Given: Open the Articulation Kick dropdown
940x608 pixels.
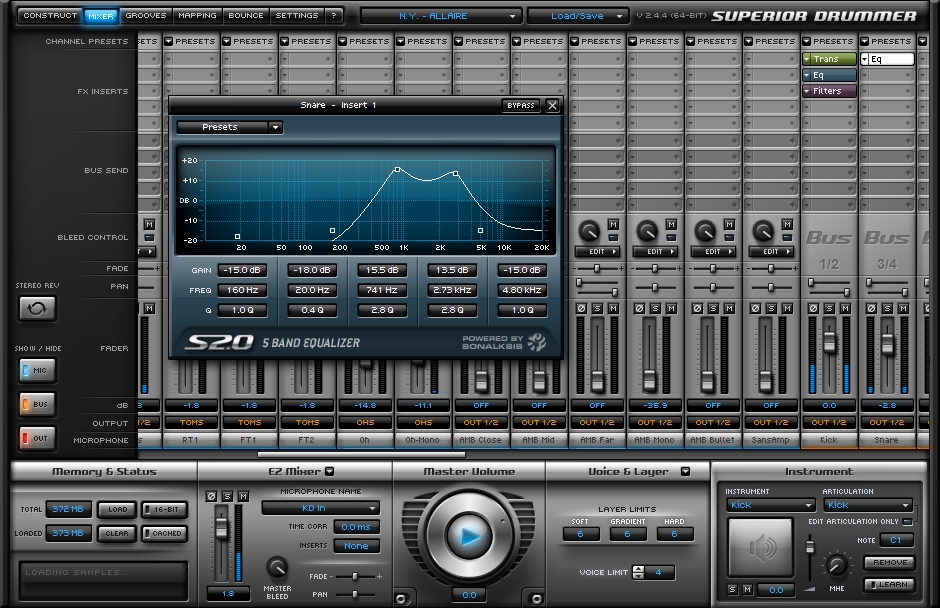Looking at the screenshot, I should [x=867, y=505].
